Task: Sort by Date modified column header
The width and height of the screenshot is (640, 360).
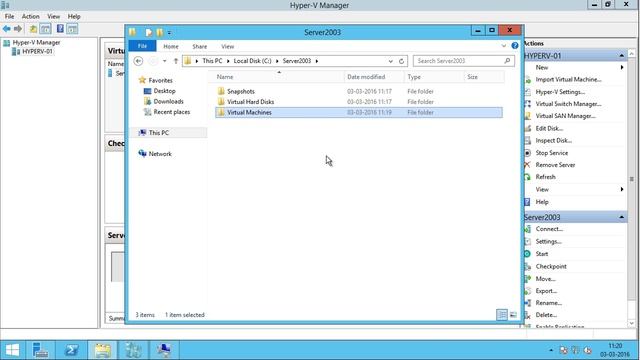Action: pos(373,77)
